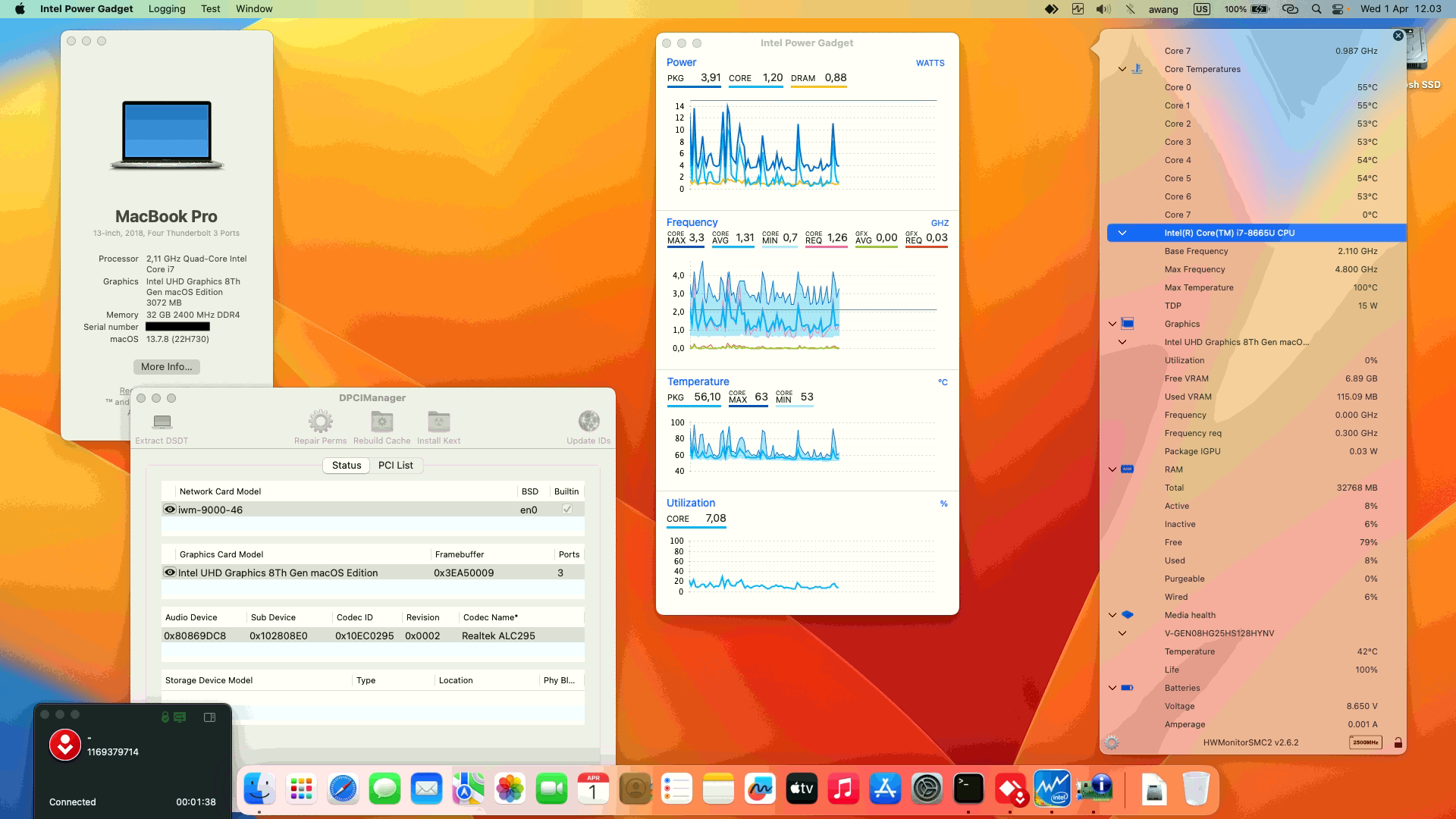Click the Apple menu logo
Viewport: 1456px width, 819px height.
pyautogui.click(x=20, y=9)
